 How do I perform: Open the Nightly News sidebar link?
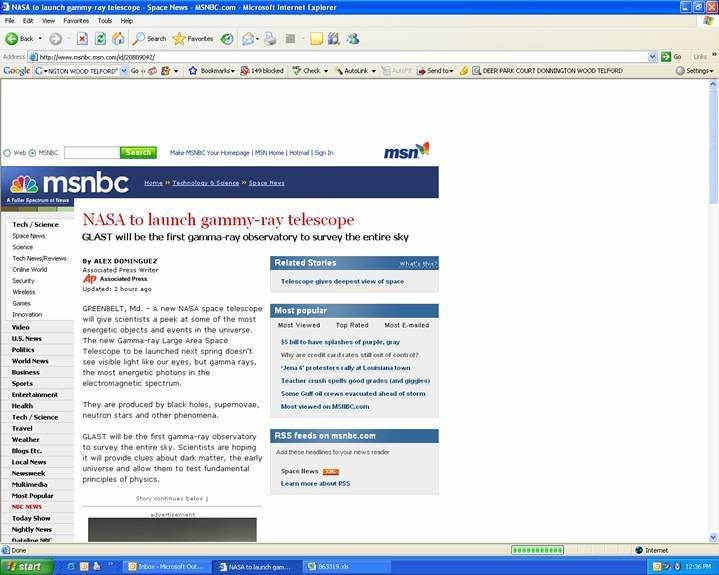pos(32,530)
